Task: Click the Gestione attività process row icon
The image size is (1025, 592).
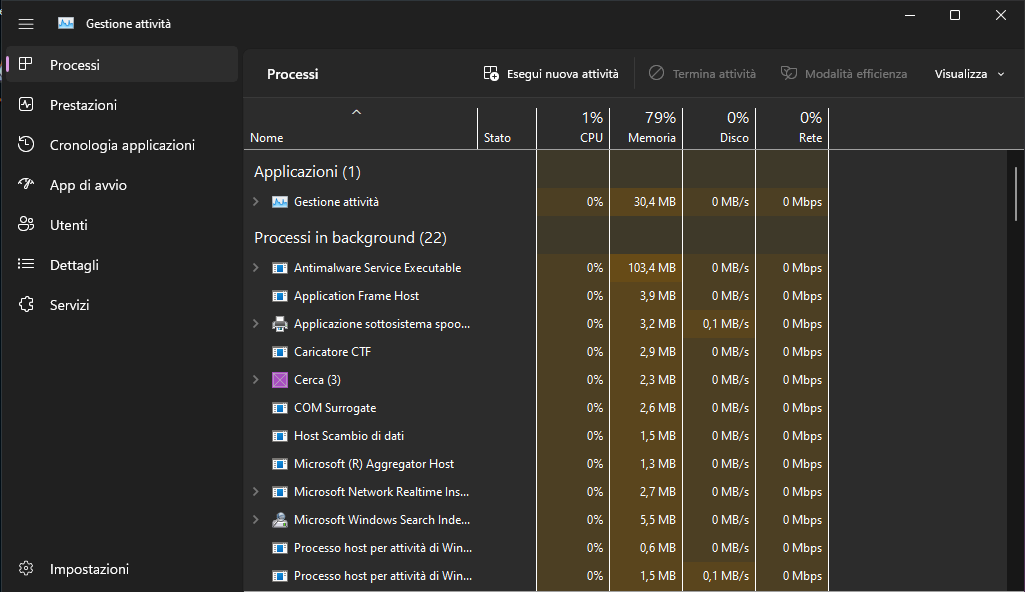Action: (x=280, y=202)
